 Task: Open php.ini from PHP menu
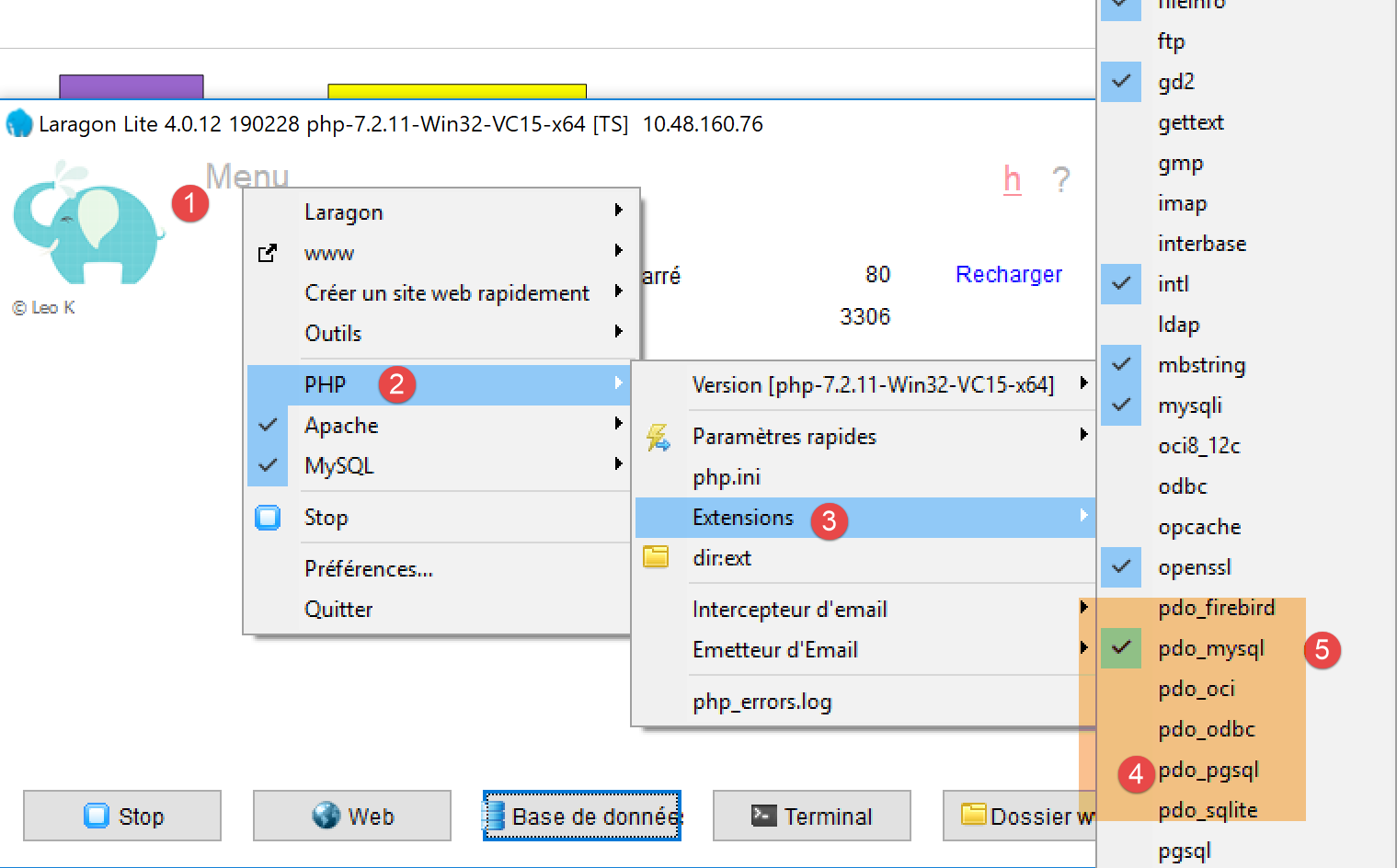(x=727, y=477)
